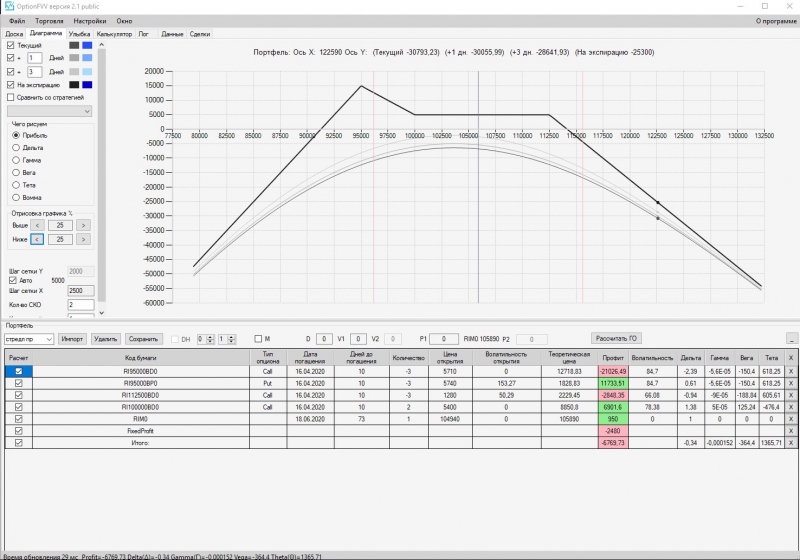The height and width of the screenshot is (560, 800).
Task: Select the Гамма radio button
Action: (16, 160)
